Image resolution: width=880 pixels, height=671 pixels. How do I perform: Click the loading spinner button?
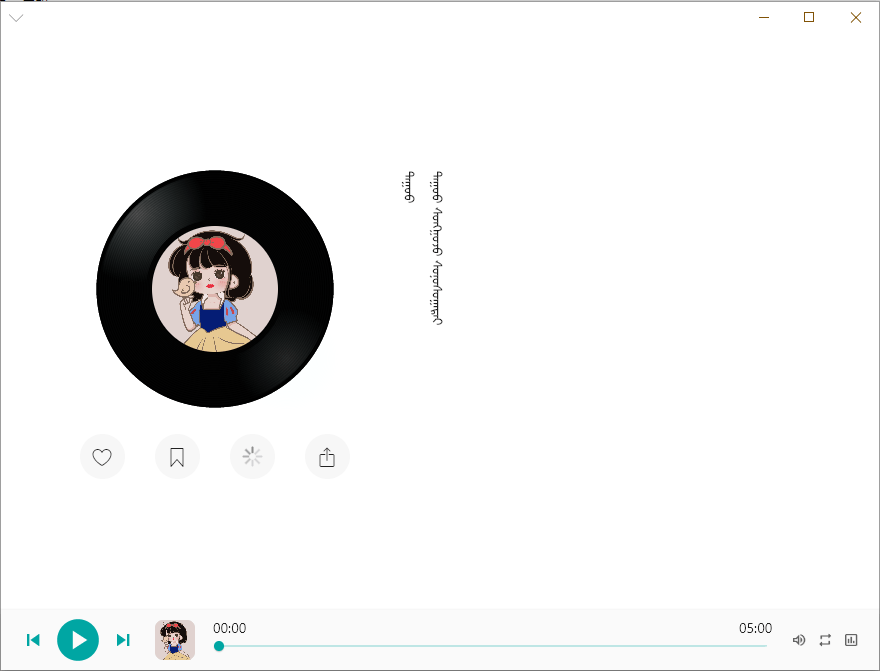[252, 457]
